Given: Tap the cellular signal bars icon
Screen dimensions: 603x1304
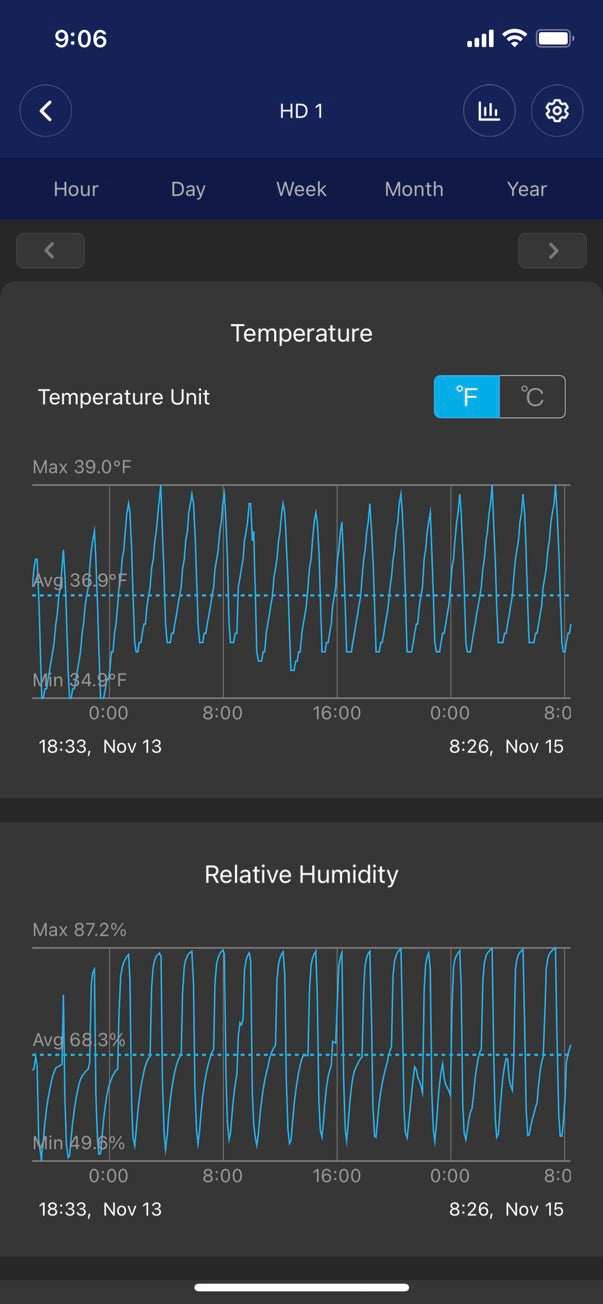Looking at the screenshot, I should pos(480,39).
